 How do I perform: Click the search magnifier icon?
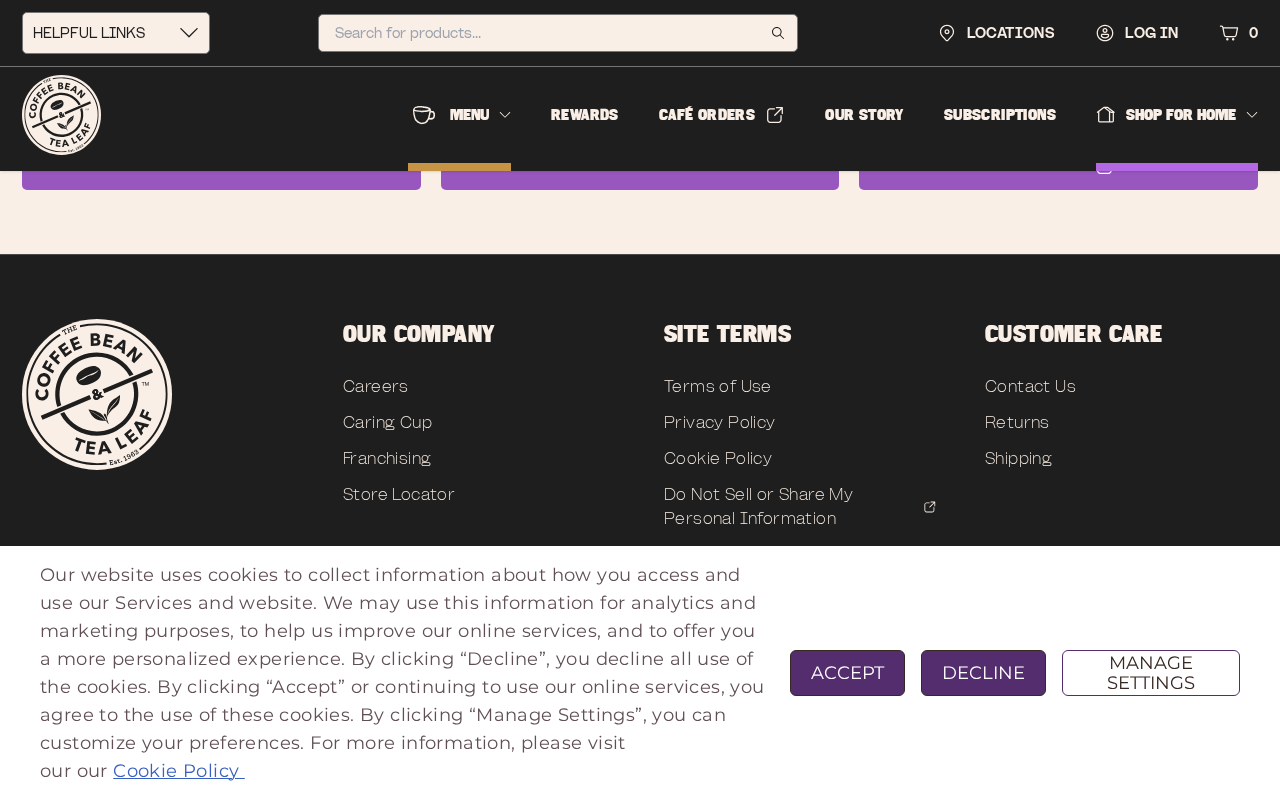pos(778,33)
